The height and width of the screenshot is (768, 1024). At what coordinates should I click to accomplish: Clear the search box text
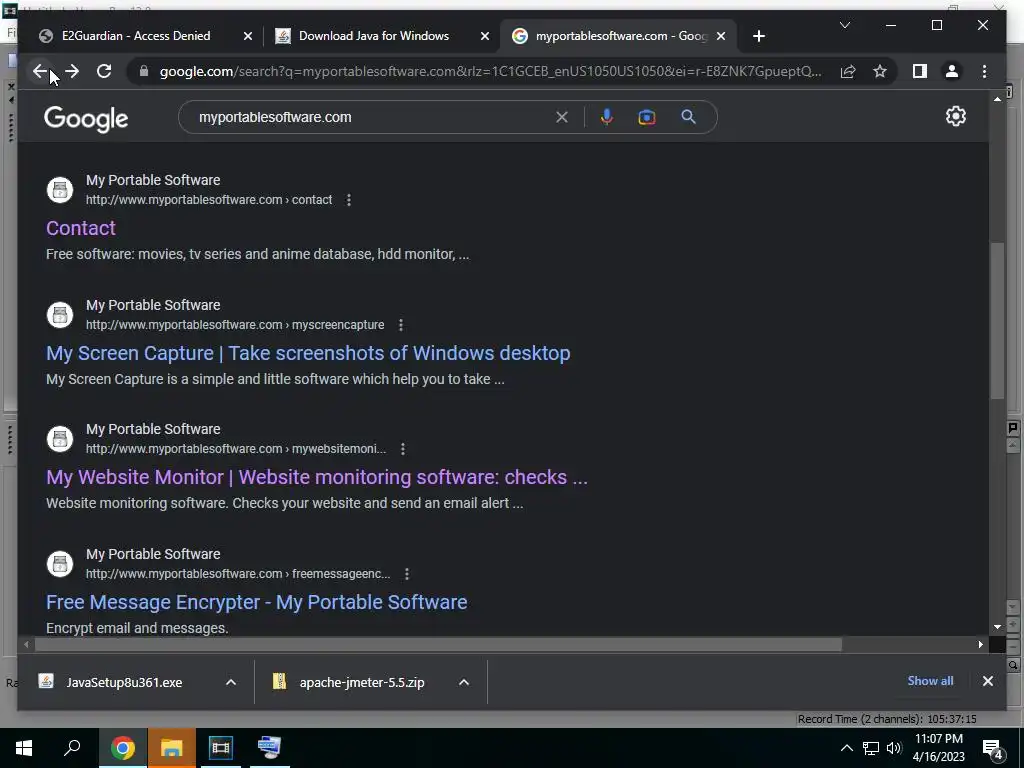pyautogui.click(x=562, y=118)
